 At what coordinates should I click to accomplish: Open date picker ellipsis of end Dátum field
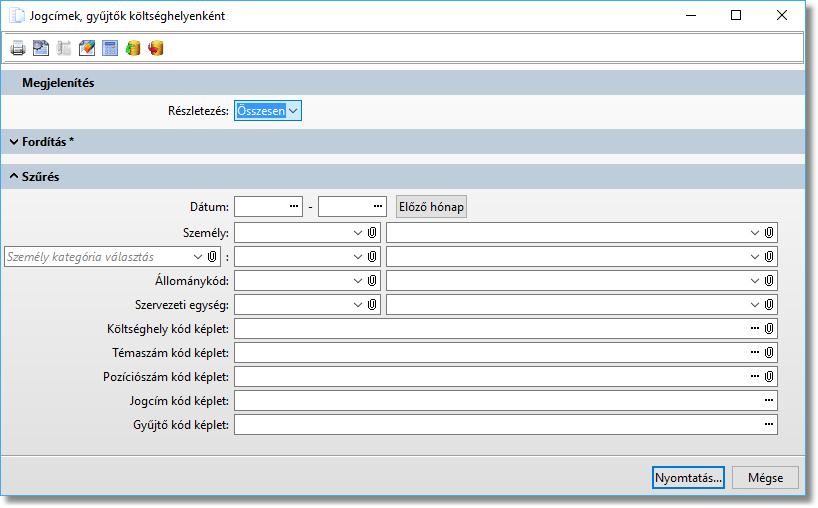378,207
